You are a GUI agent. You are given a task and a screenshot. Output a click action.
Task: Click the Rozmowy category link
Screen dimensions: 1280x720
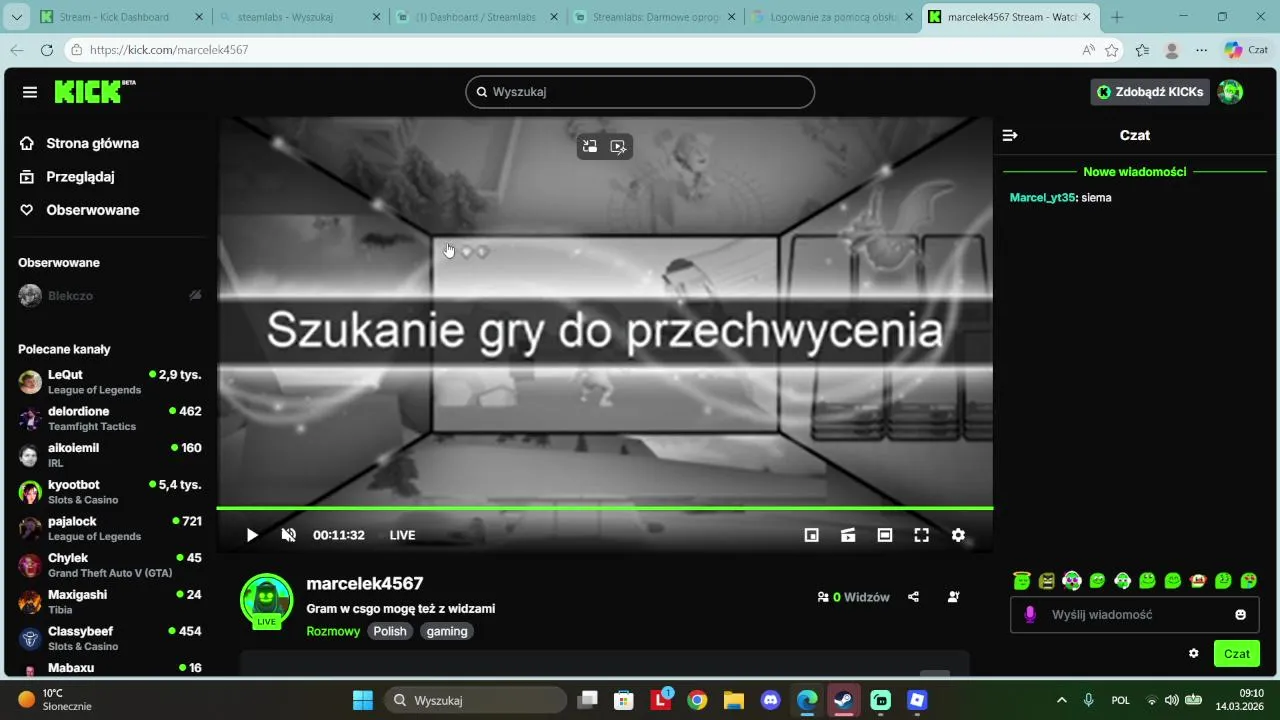pyautogui.click(x=333, y=631)
